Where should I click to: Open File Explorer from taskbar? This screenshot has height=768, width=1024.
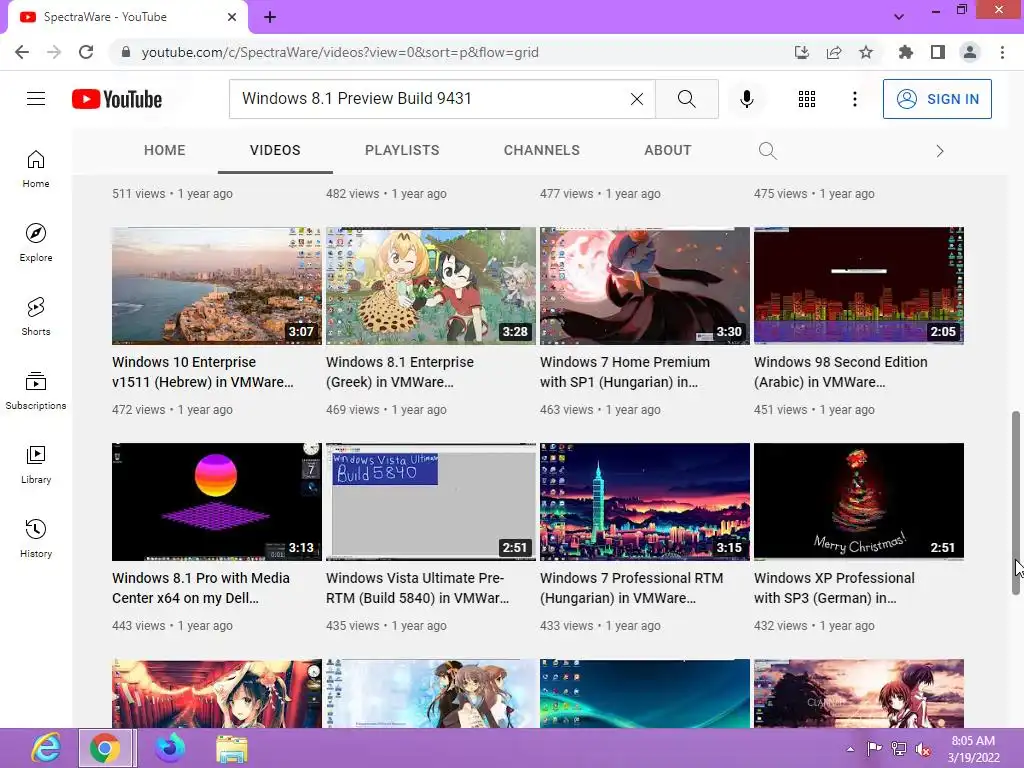point(232,749)
